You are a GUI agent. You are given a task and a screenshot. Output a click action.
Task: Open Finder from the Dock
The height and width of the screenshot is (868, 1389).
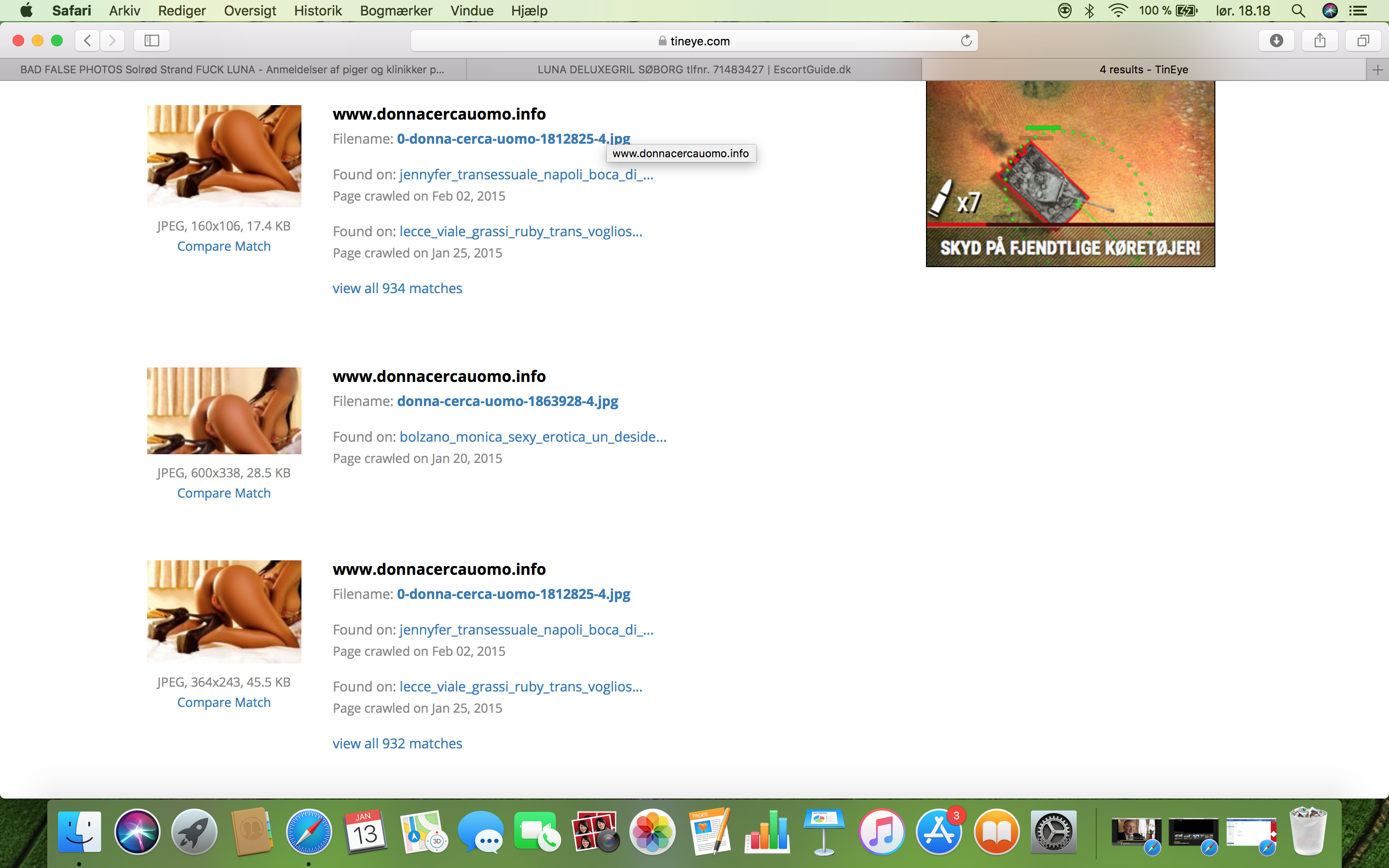pyautogui.click(x=79, y=831)
